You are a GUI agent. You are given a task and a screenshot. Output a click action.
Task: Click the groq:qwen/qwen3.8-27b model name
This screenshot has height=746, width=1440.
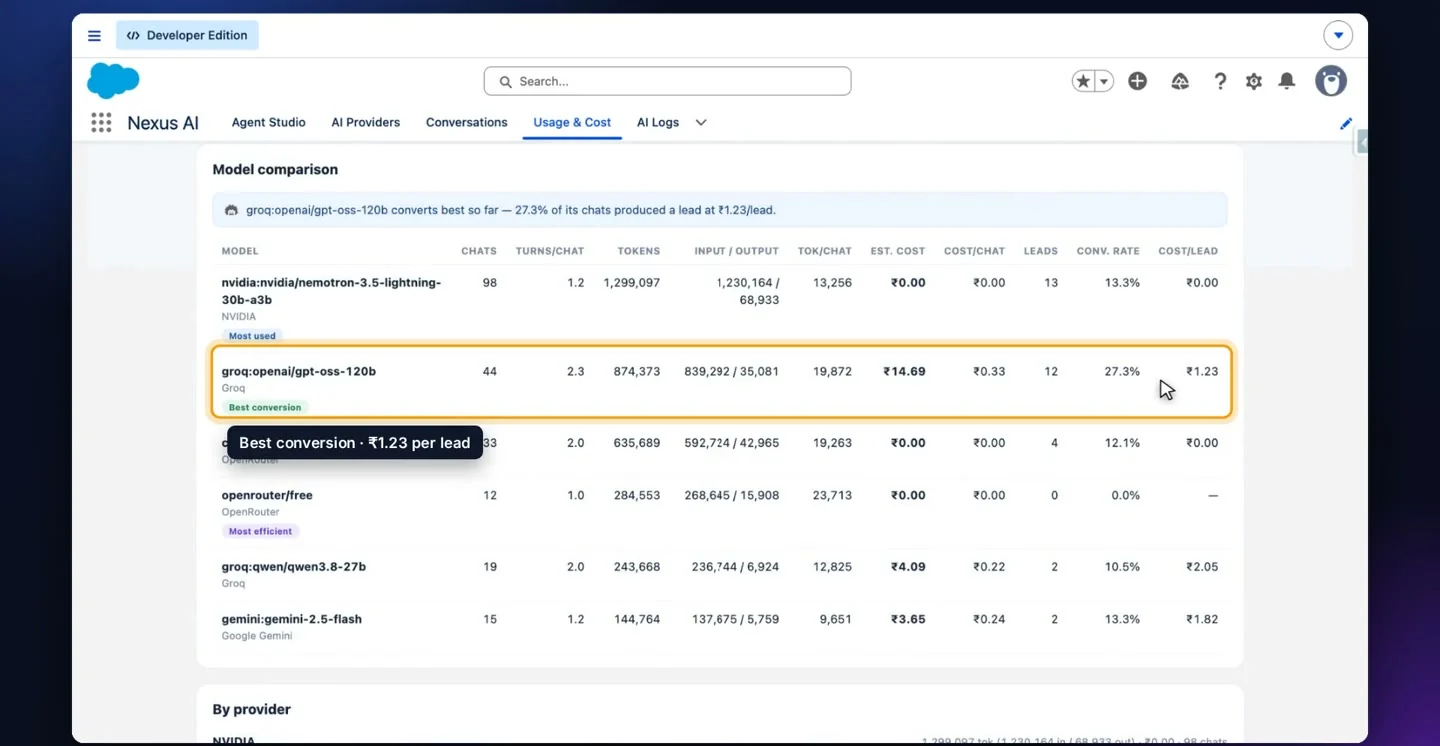(294, 567)
